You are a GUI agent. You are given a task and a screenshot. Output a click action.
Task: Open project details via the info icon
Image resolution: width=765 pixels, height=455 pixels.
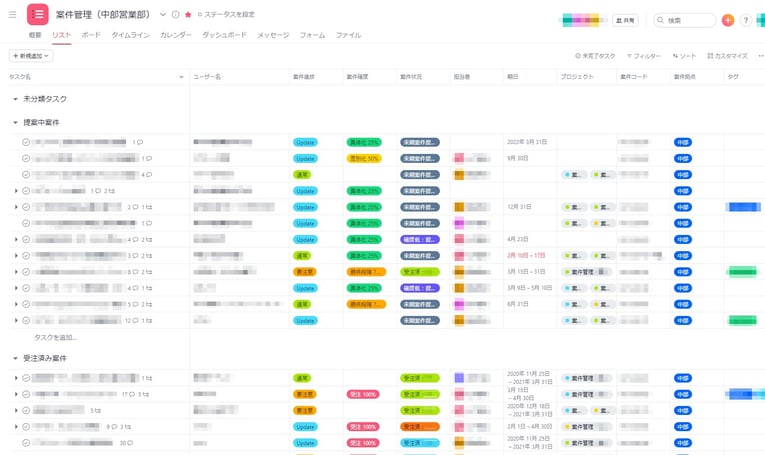tap(176, 15)
